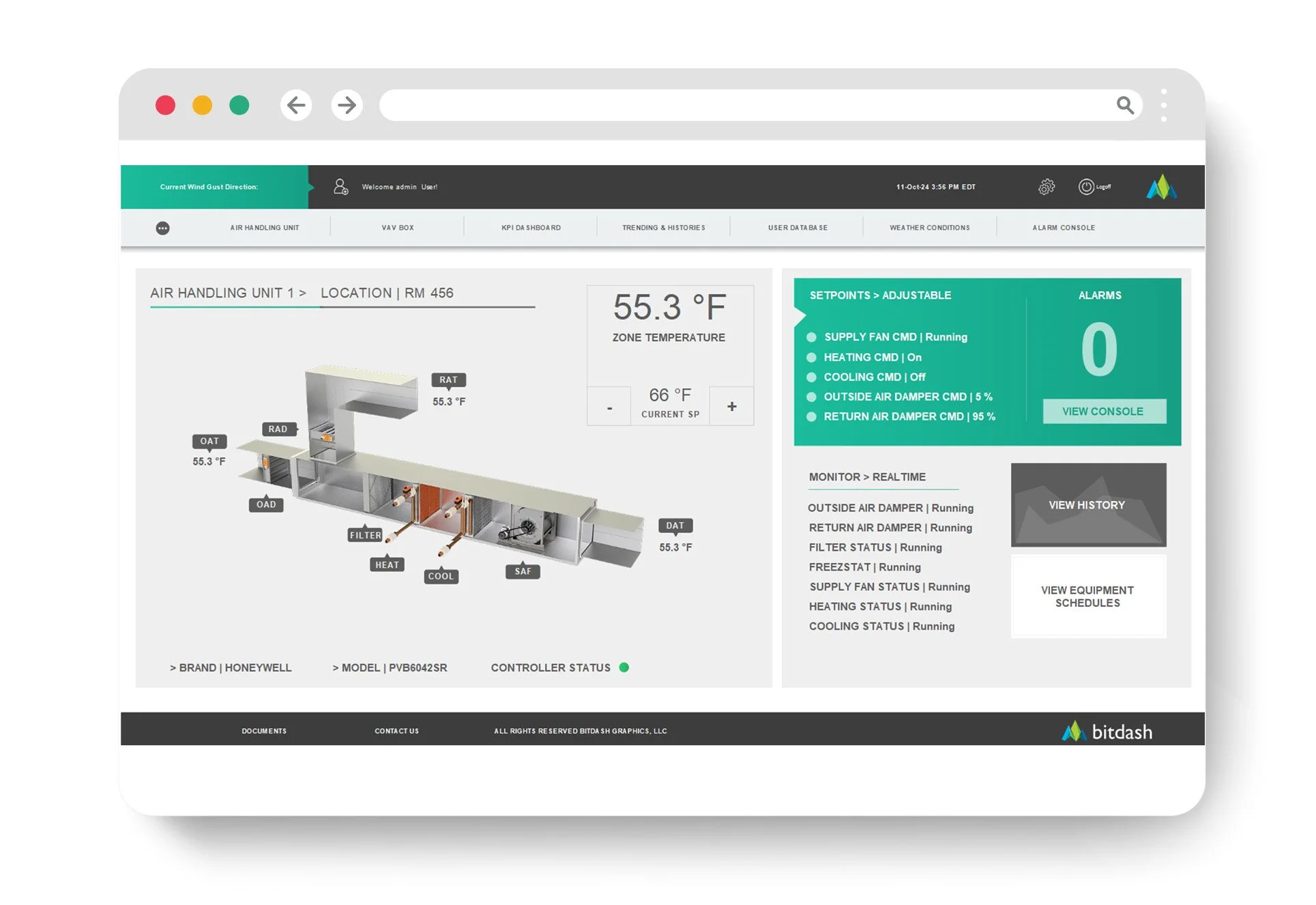Switch to TRENDING & HISTORIES tab
Viewport: 1316px width, 905px height.
[663, 228]
